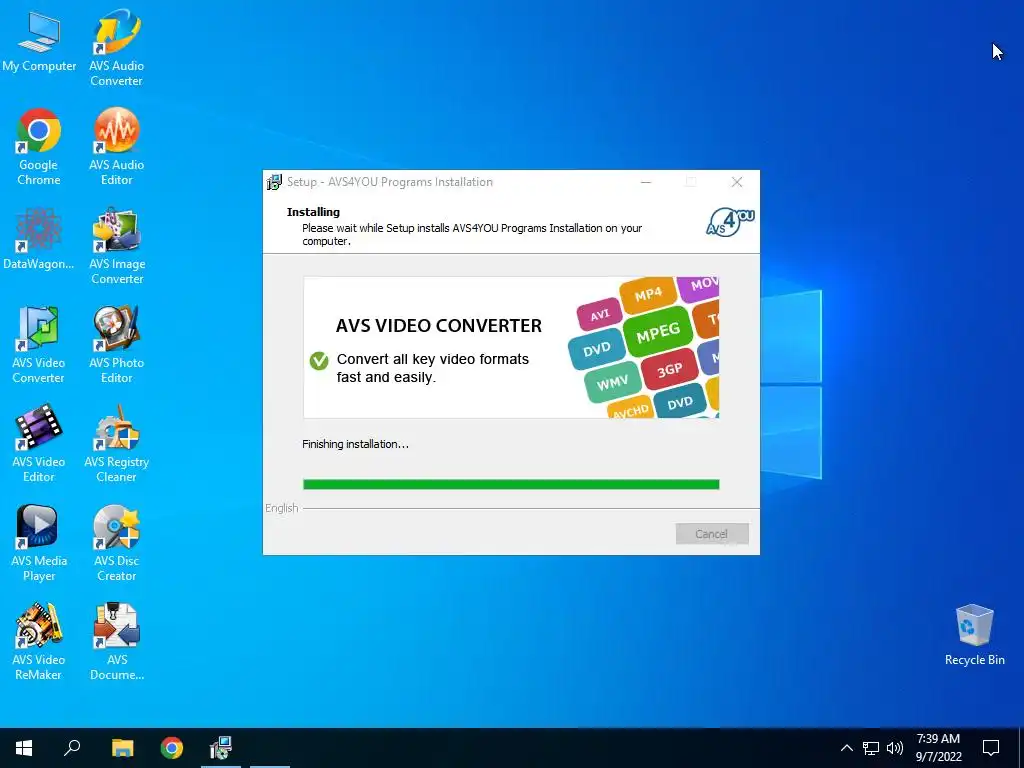The image size is (1024, 768).
Task: Open My Computer desktop icon
Action: click(x=39, y=42)
